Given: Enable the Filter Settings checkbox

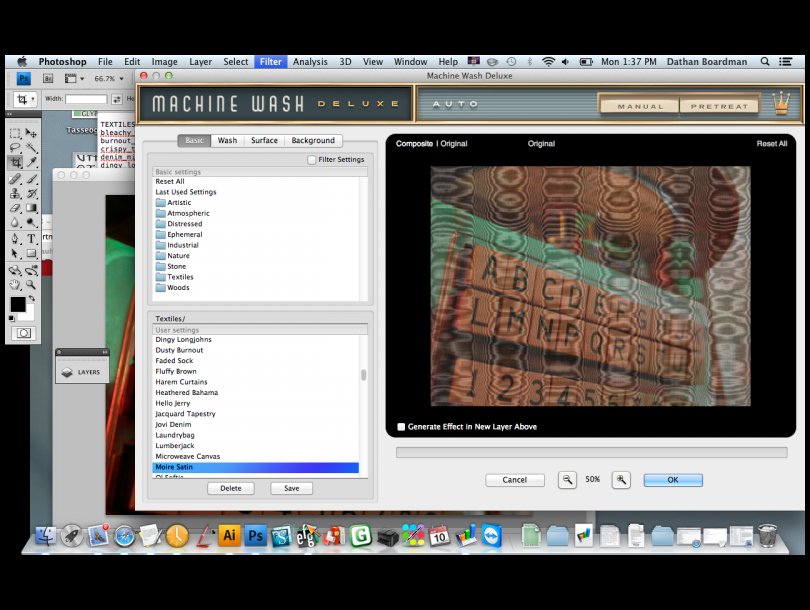Looking at the screenshot, I should click(311, 160).
